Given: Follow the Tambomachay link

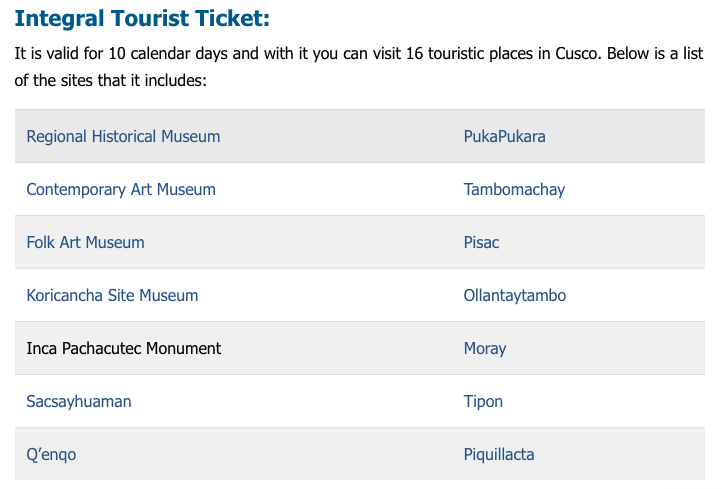Looking at the screenshot, I should coord(514,189).
